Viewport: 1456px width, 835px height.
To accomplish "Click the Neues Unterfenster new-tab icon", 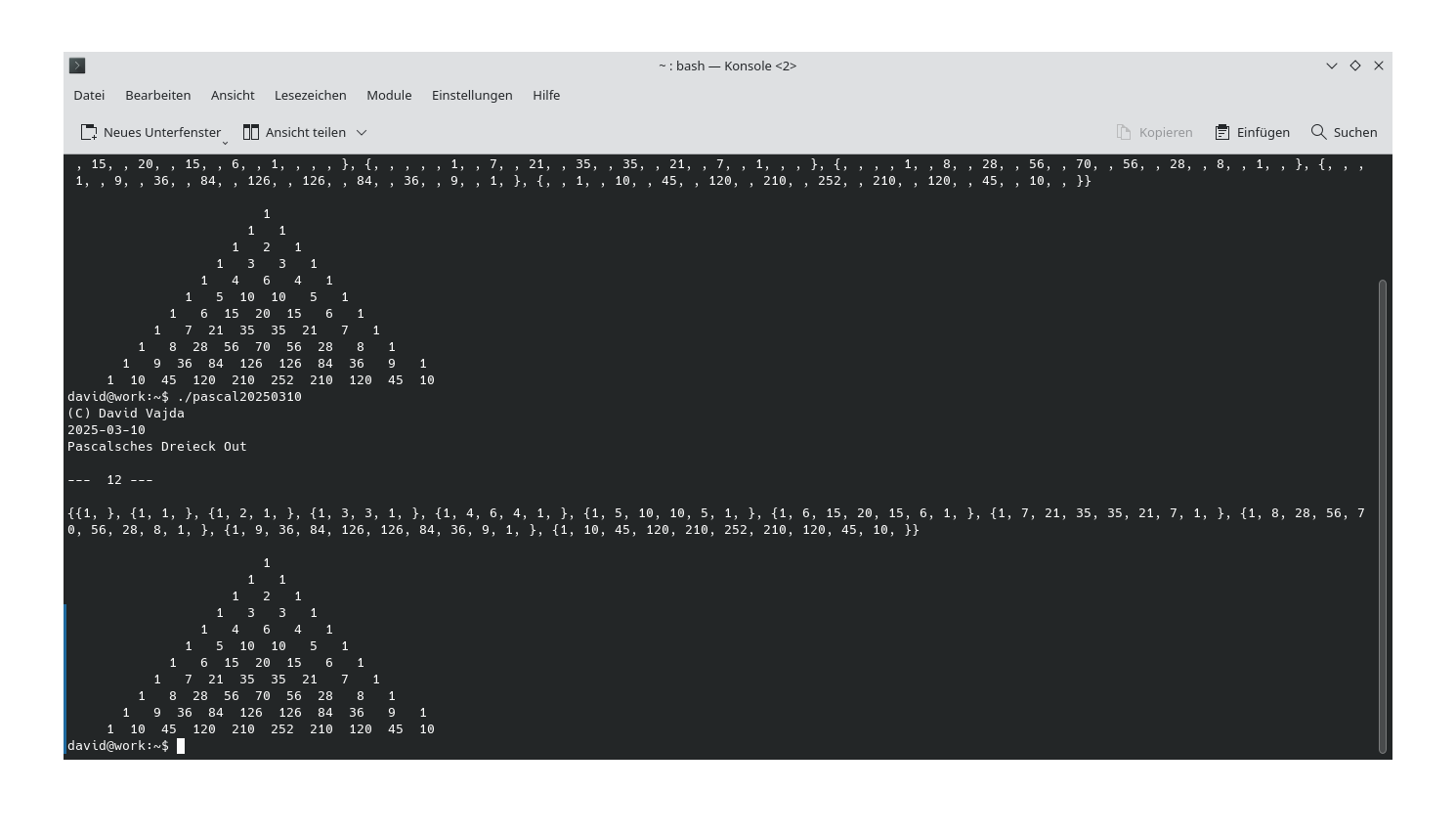I will 89,131.
